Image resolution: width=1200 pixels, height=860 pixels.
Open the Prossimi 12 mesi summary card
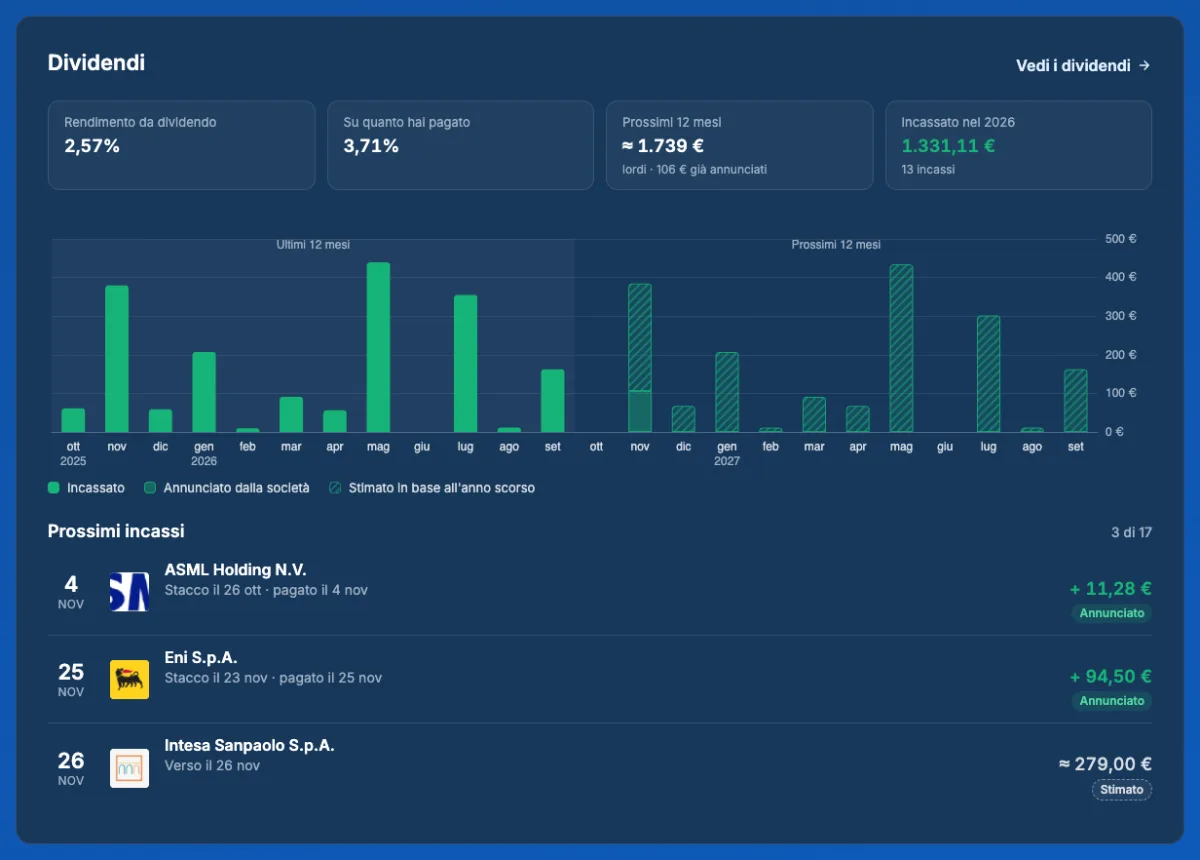(739, 145)
